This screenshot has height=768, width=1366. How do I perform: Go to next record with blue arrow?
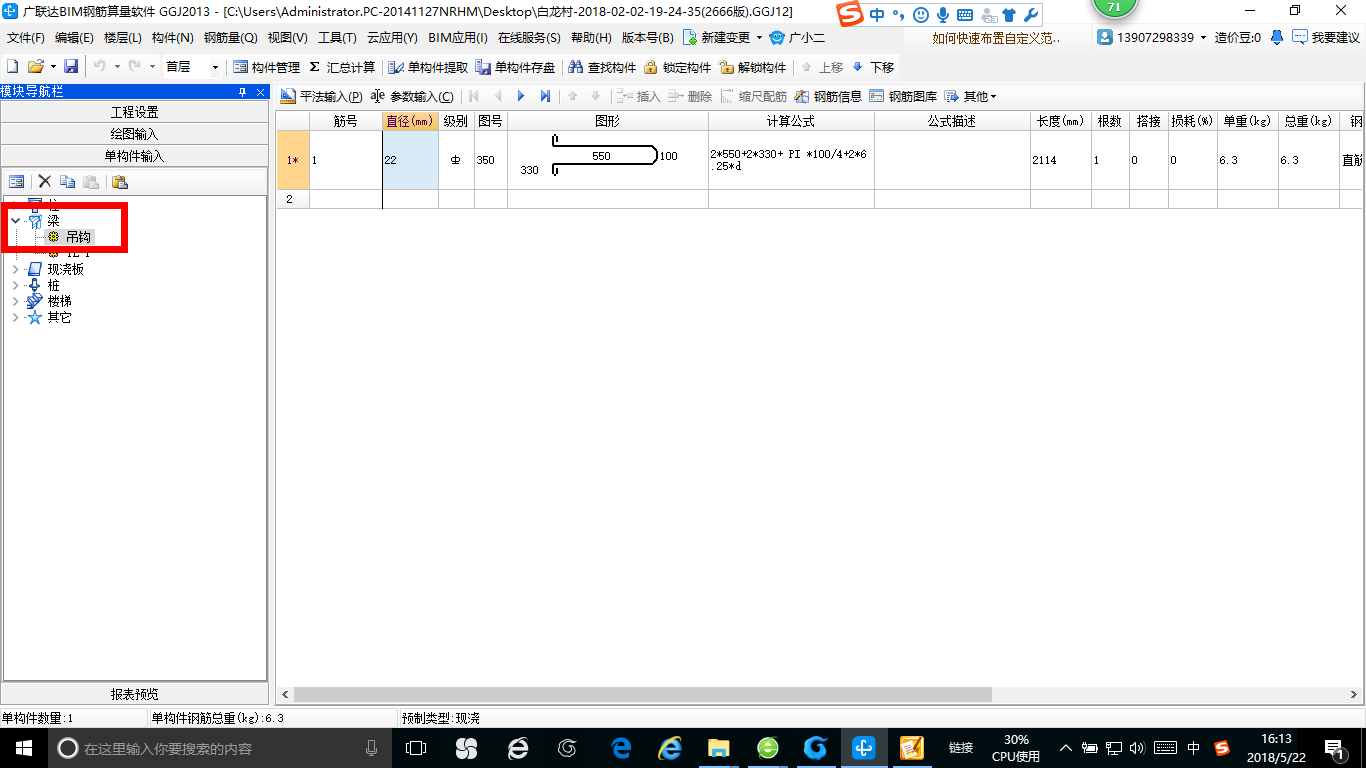click(x=521, y=96)
